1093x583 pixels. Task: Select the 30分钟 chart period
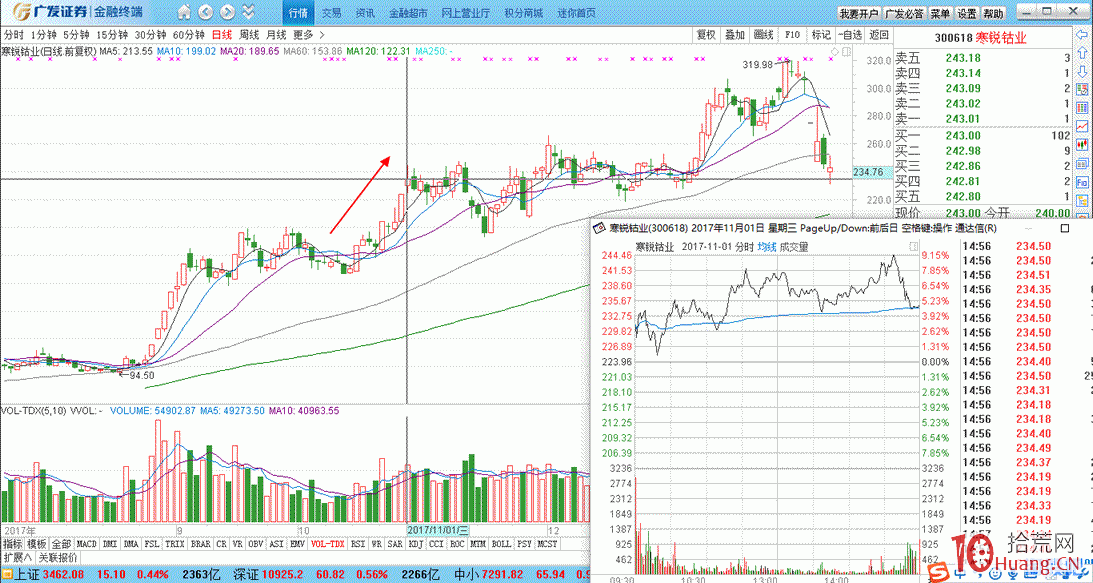[150, 34]
